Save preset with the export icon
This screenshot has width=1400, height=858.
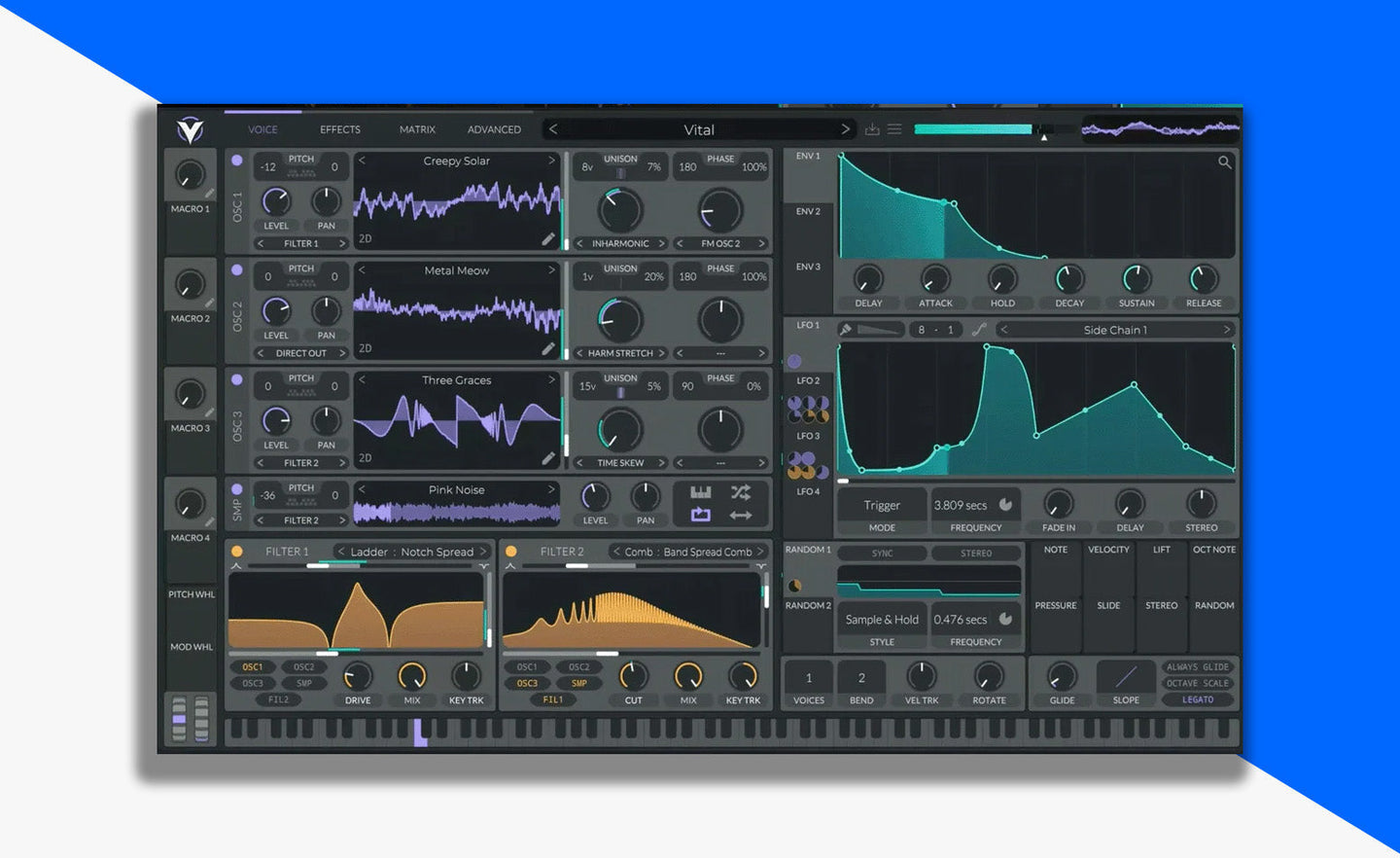click(872, 128)
